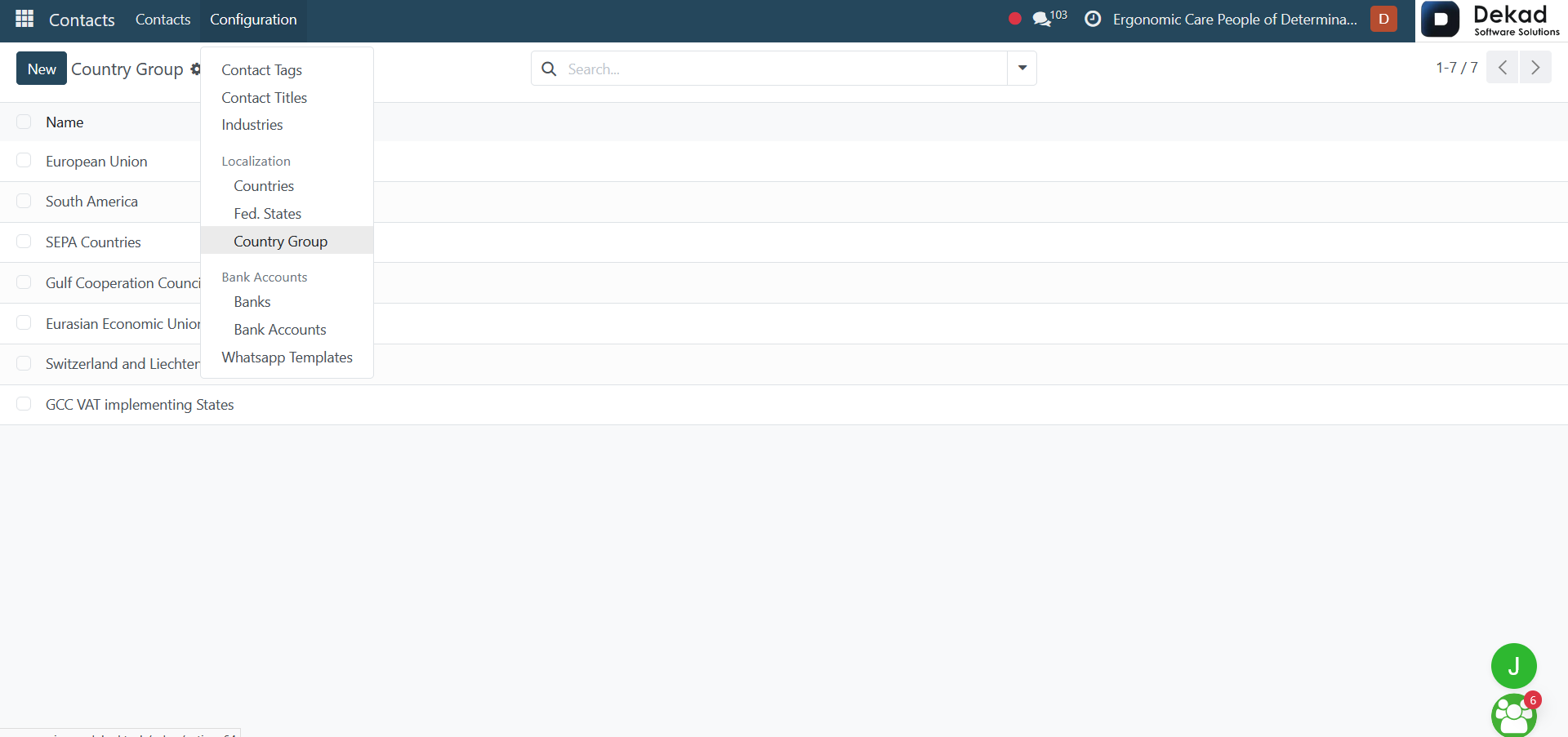Click the New button
The image size is (1568, 737).
[x=42, y=69]
